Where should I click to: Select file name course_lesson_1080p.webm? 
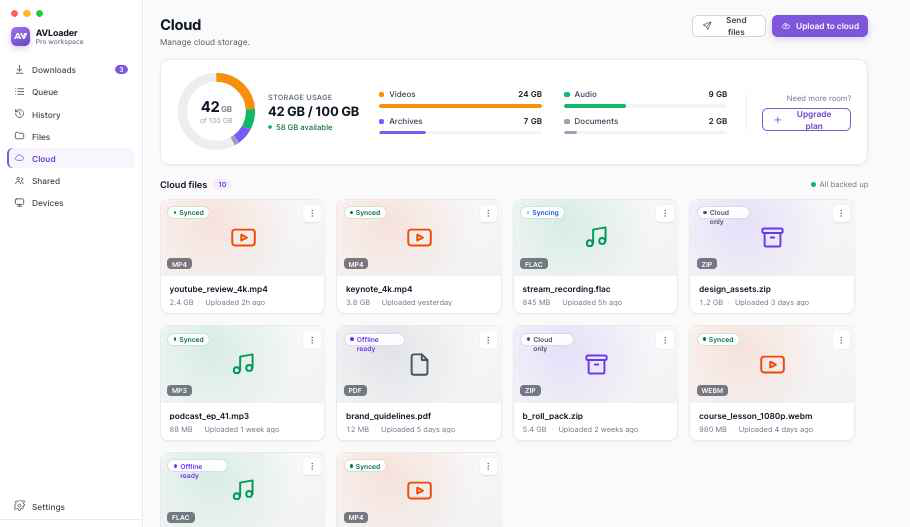(756, 416)
